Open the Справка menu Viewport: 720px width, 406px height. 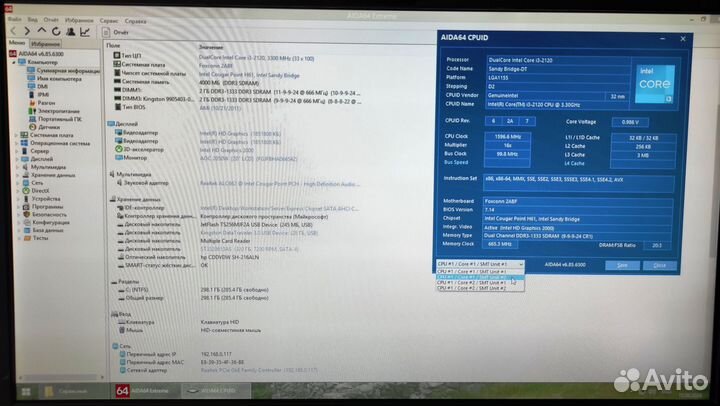[x=135, y=21]
